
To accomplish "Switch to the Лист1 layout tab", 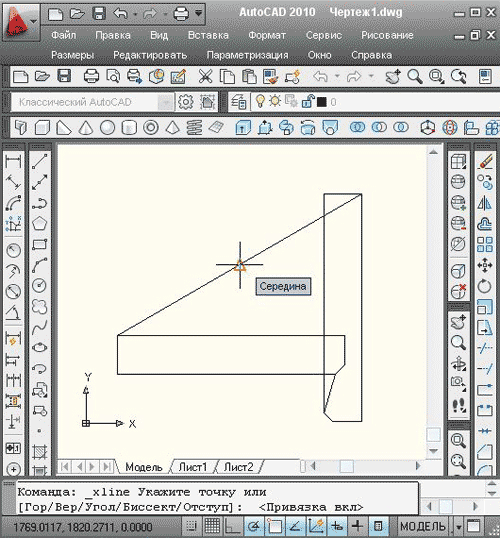I will tap(193, 467).
